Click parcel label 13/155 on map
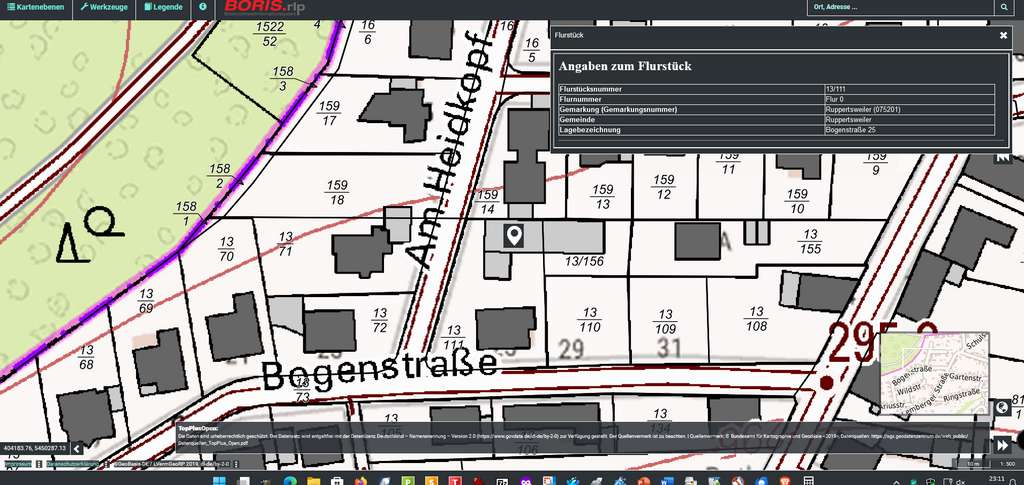The image size is (1024, 485). coord(810,241)
